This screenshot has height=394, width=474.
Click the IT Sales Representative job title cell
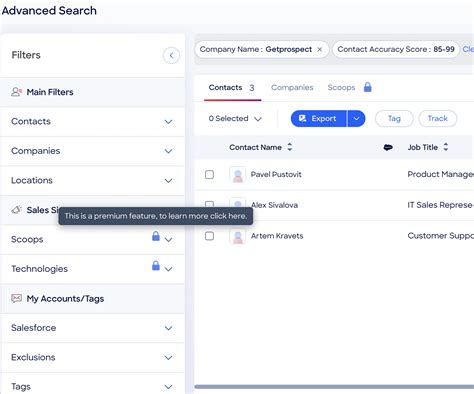(441, 205)
